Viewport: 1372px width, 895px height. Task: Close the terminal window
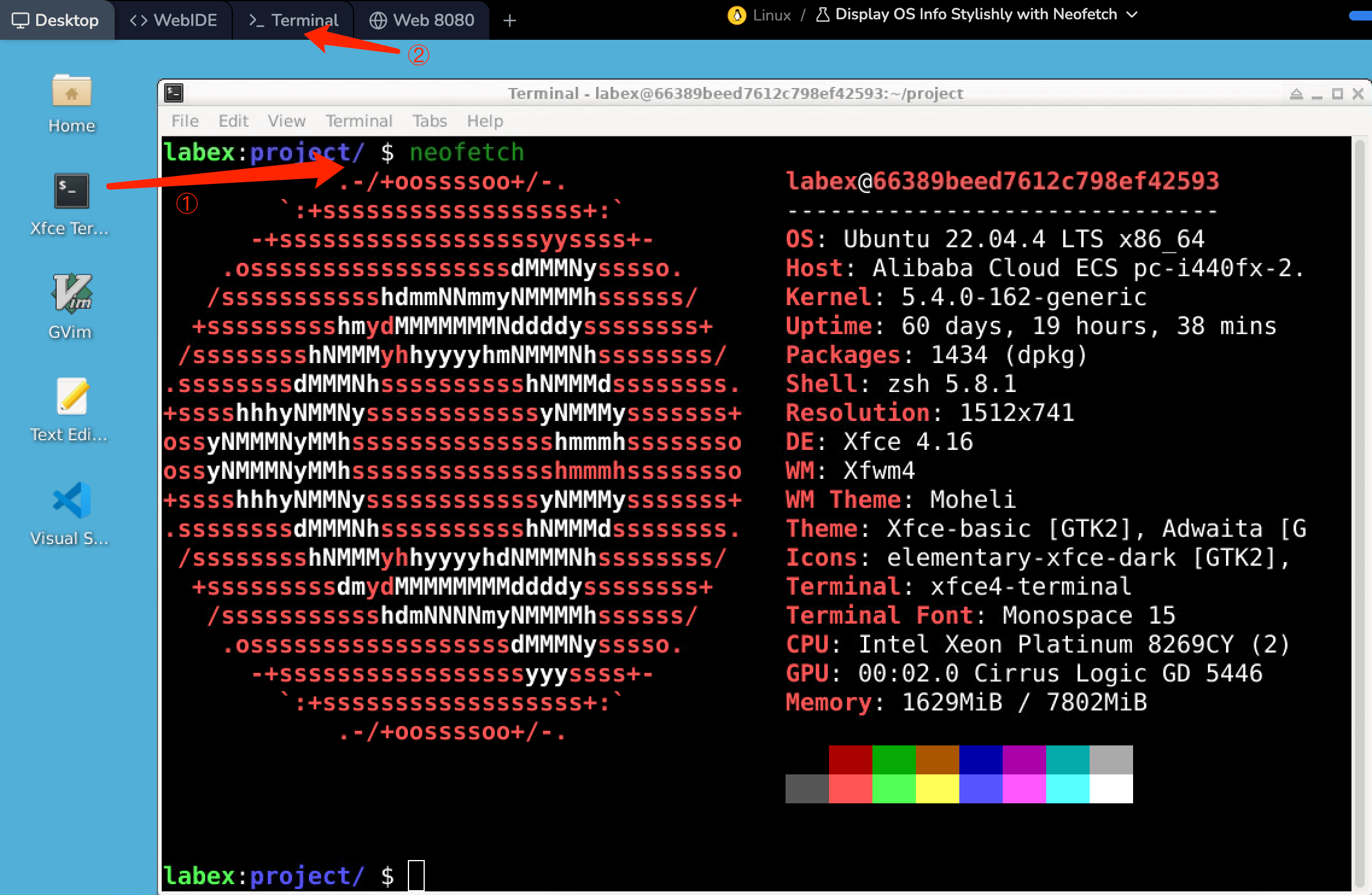tap(1358, 93)
